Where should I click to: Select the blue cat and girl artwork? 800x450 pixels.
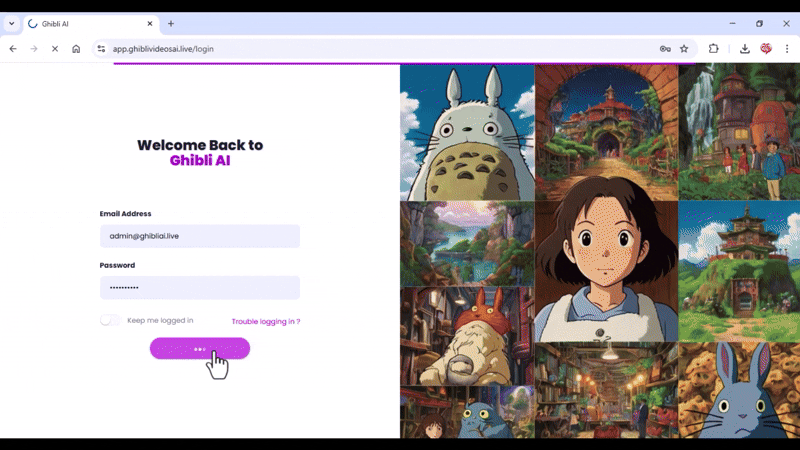point(467,412)
